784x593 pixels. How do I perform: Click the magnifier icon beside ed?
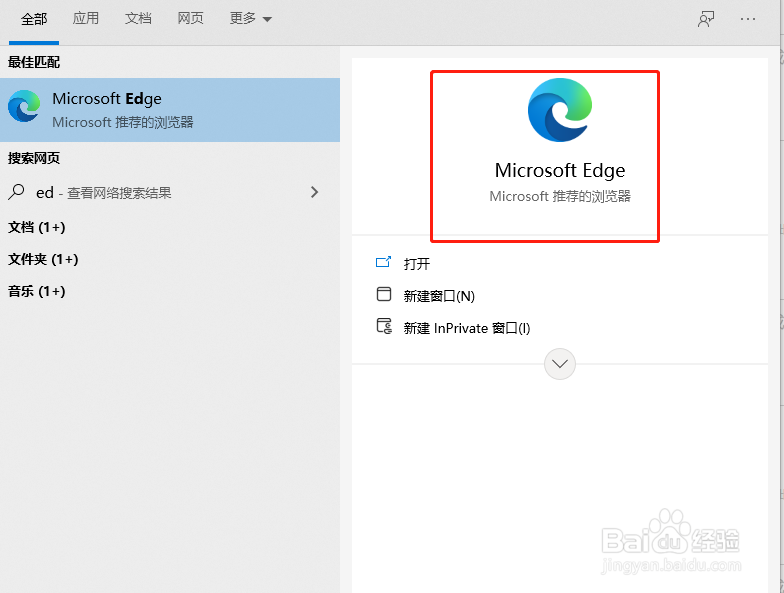16,192
